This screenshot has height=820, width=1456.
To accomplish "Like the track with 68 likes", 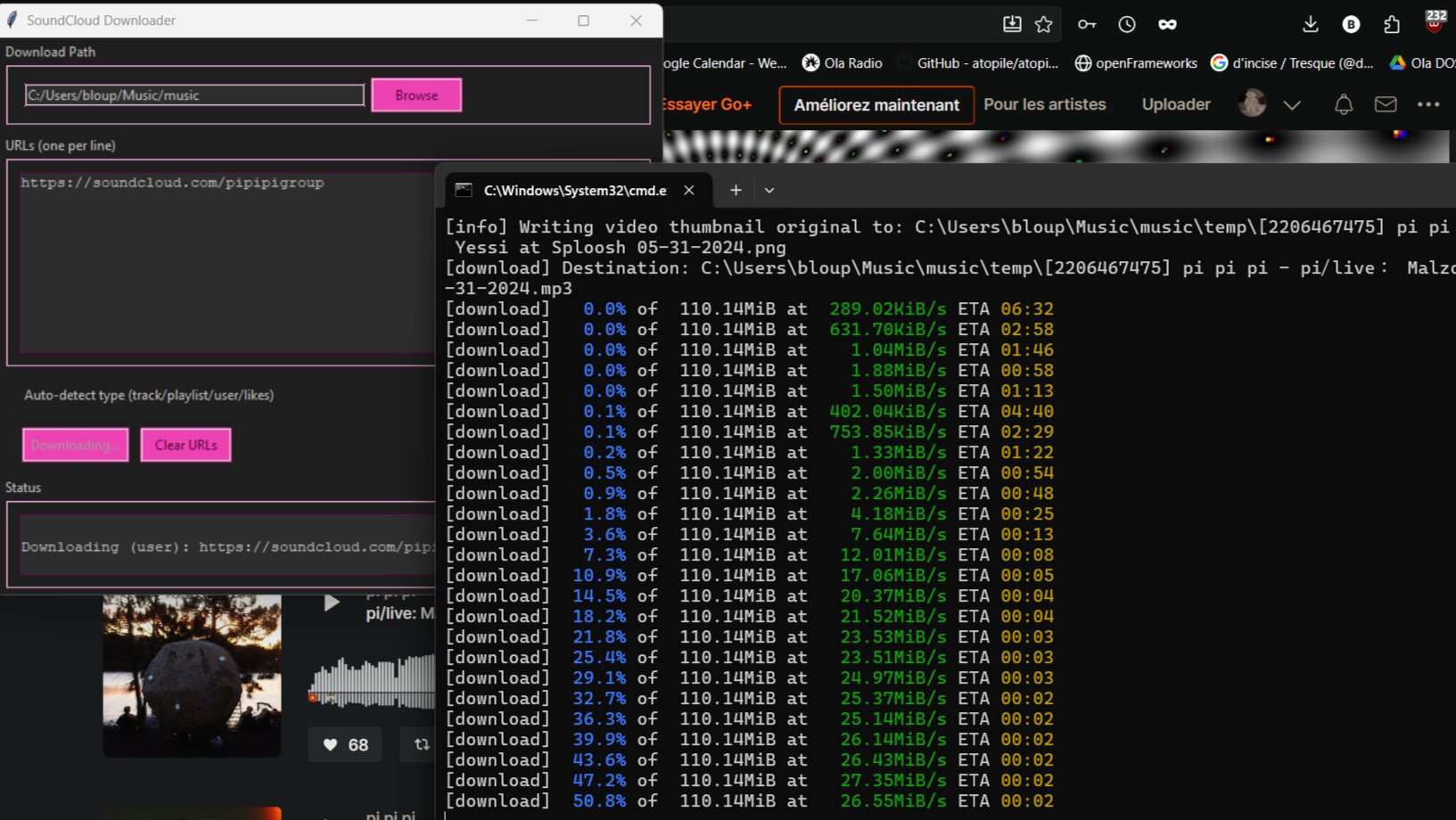I will pos(345,745).
